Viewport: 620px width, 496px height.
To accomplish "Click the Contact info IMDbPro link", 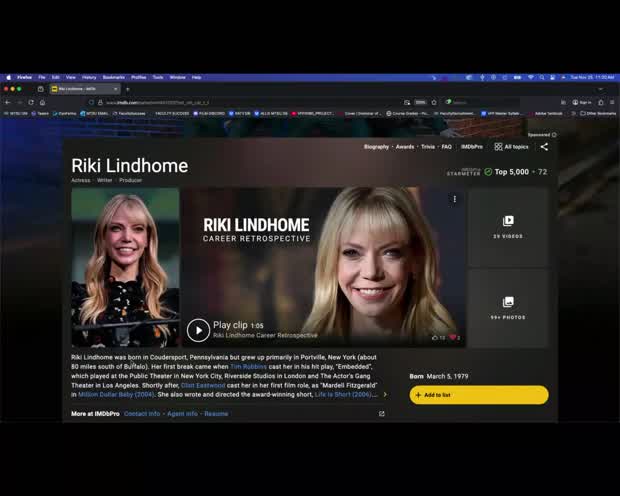I will pyautogui.click(x=142, y=413).
